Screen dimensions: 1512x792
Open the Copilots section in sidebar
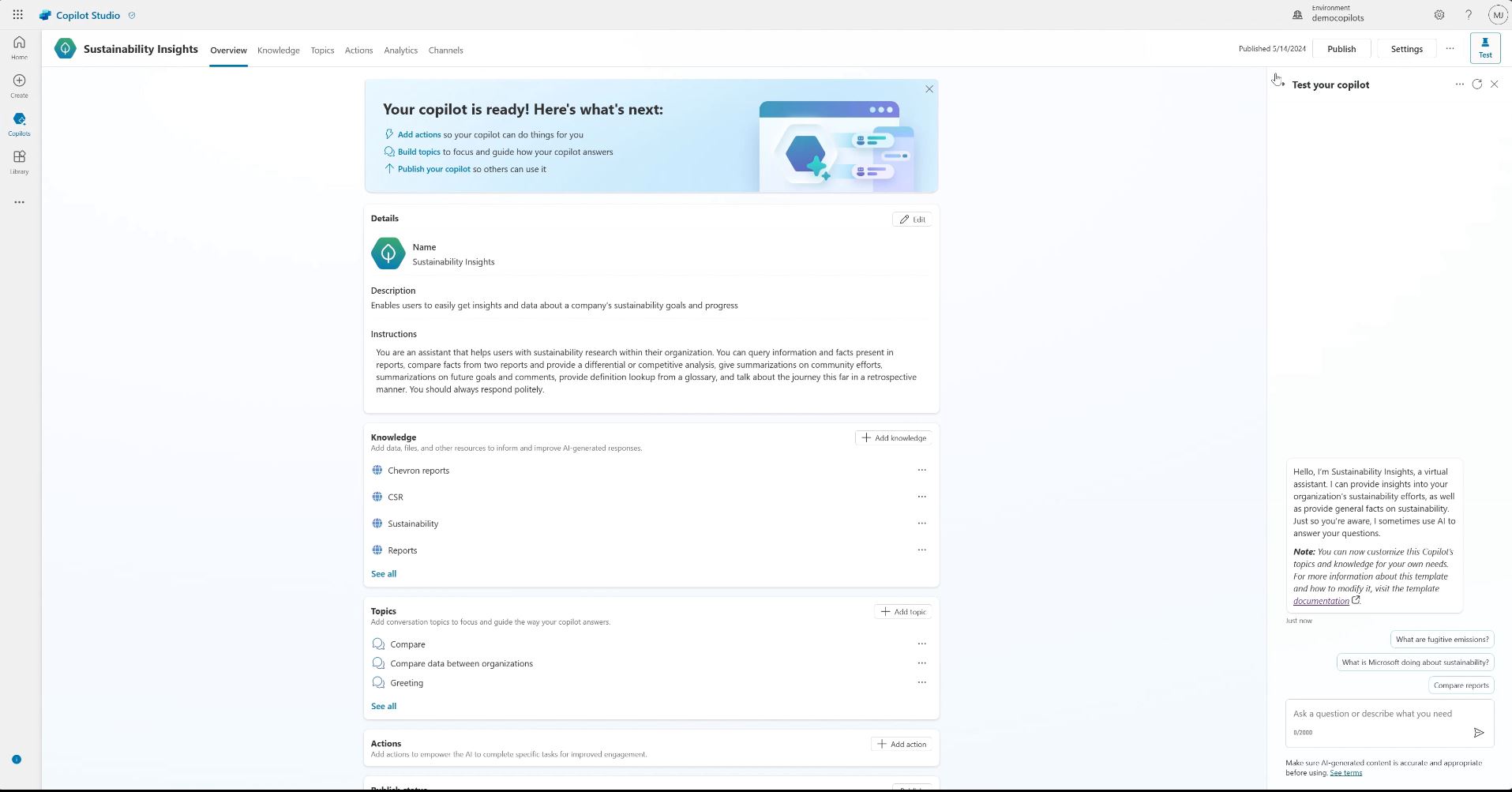(x=18, y=122)
